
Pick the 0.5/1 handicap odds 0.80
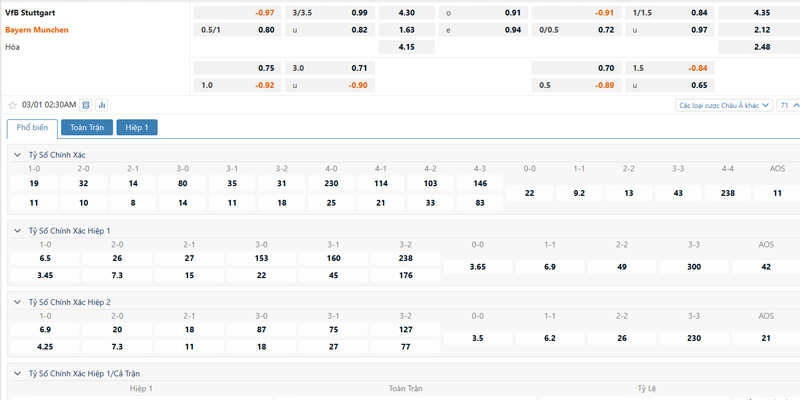click(x=237, y=30)
